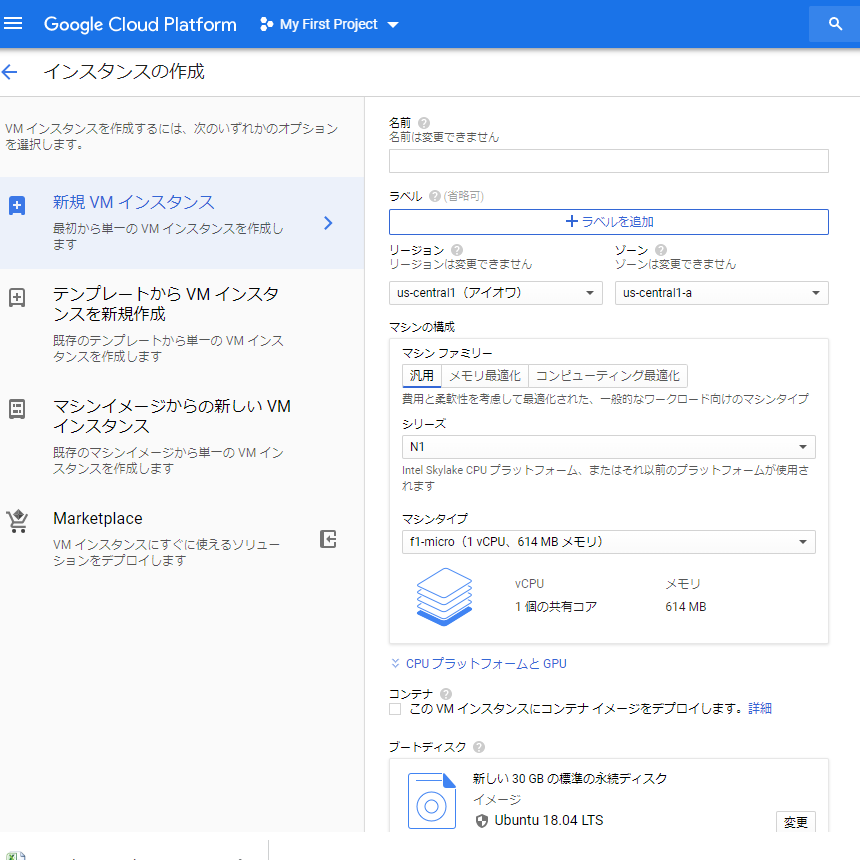
Task: Click the 新規 VM インスタンス plus icon
Action: [17, 206]
